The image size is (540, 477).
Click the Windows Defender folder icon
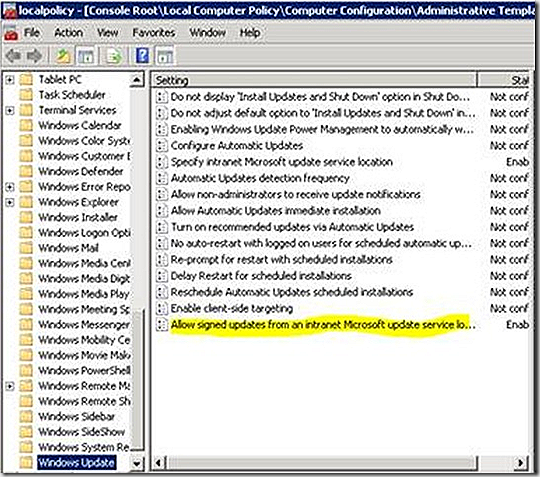pyautogui.click(x=26, y=171)
